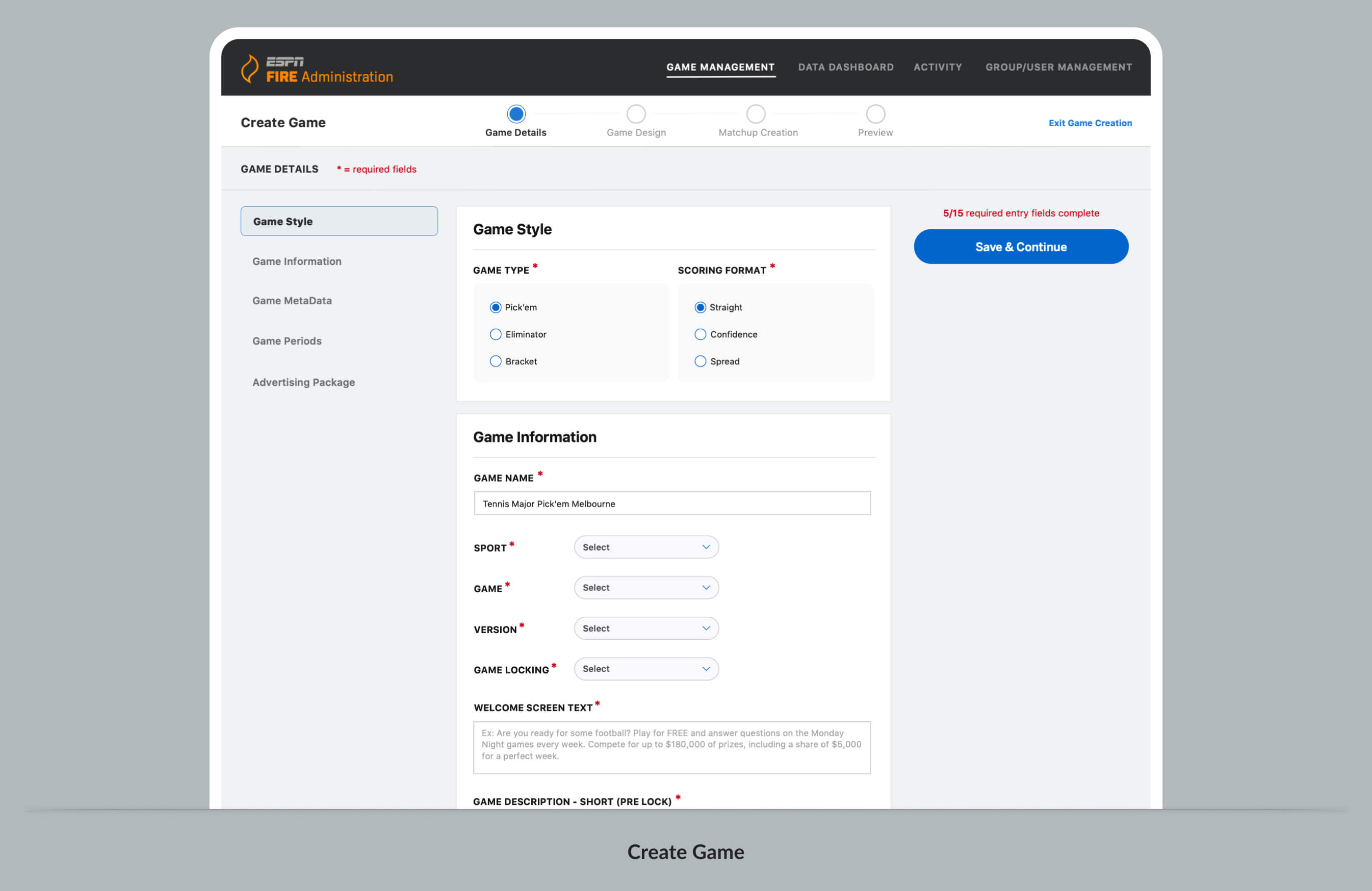This screenshot has width=1372, height=891.
Task: Open Group/User Management tab
Action: [x=1058, y=68]
